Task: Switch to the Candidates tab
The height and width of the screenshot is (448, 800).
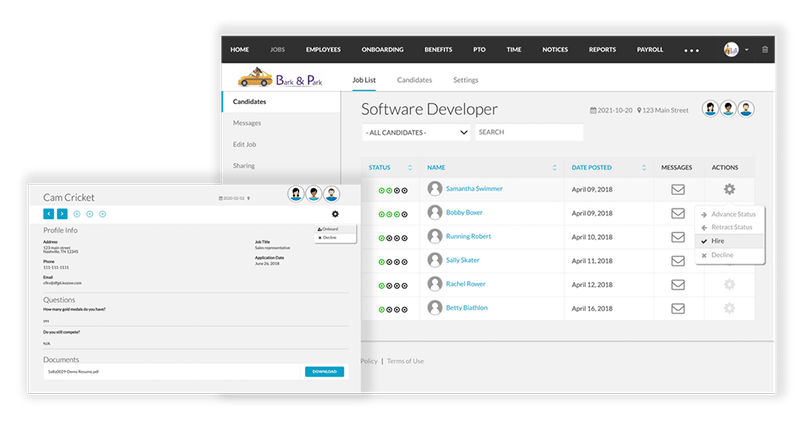Action: pos(414,80)
